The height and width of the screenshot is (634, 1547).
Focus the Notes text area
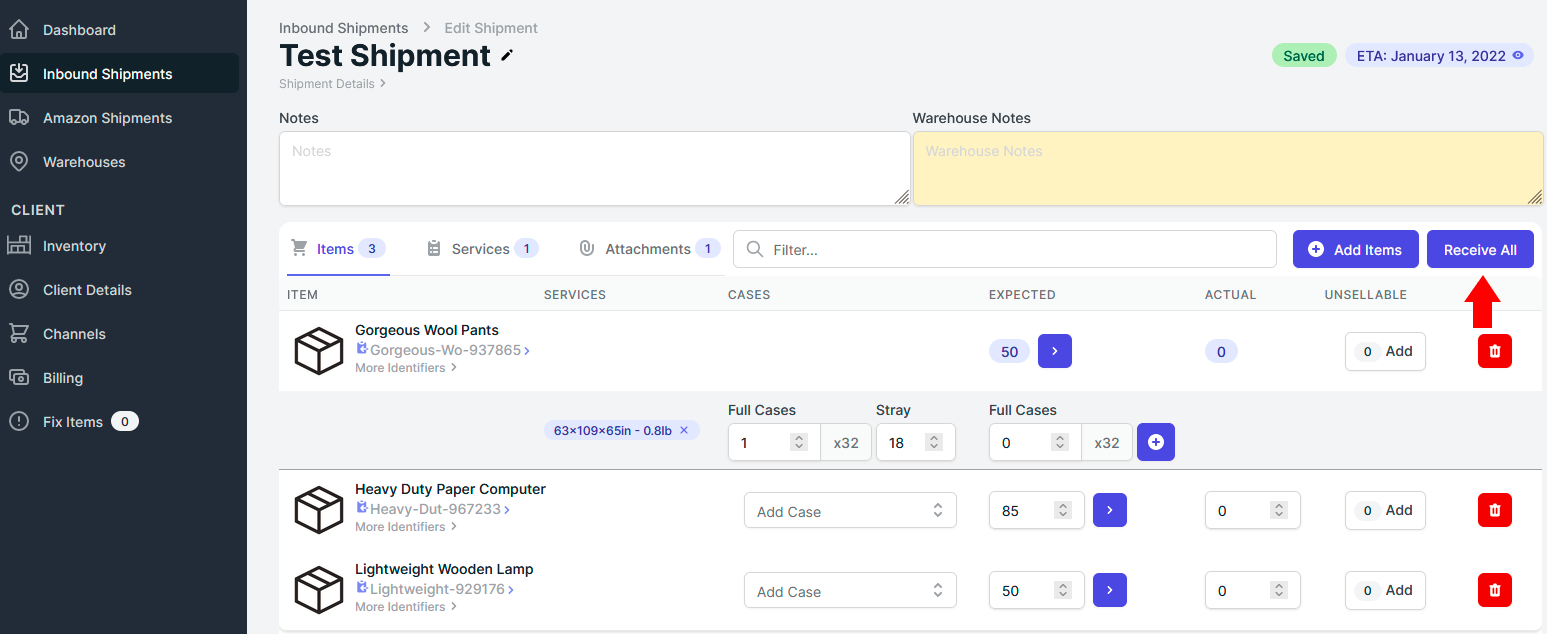(x=594, y=168)
